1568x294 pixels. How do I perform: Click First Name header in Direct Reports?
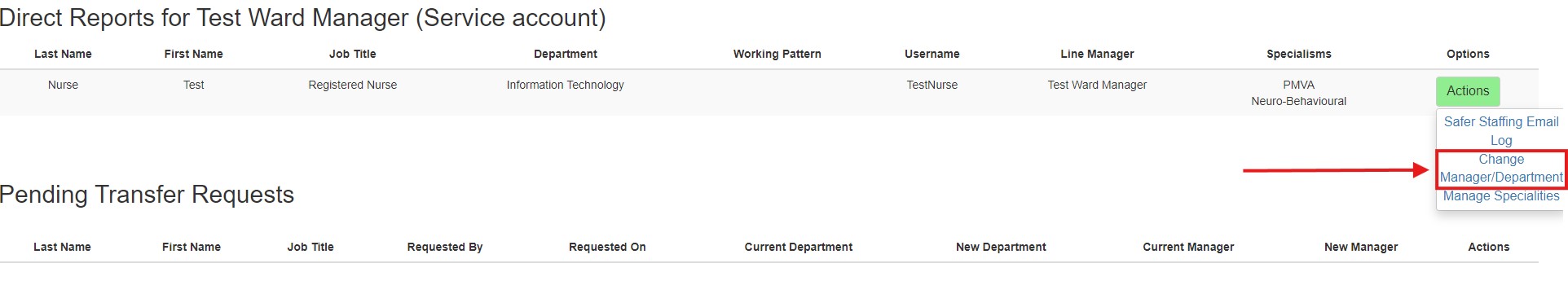click(x=193, y=54)
